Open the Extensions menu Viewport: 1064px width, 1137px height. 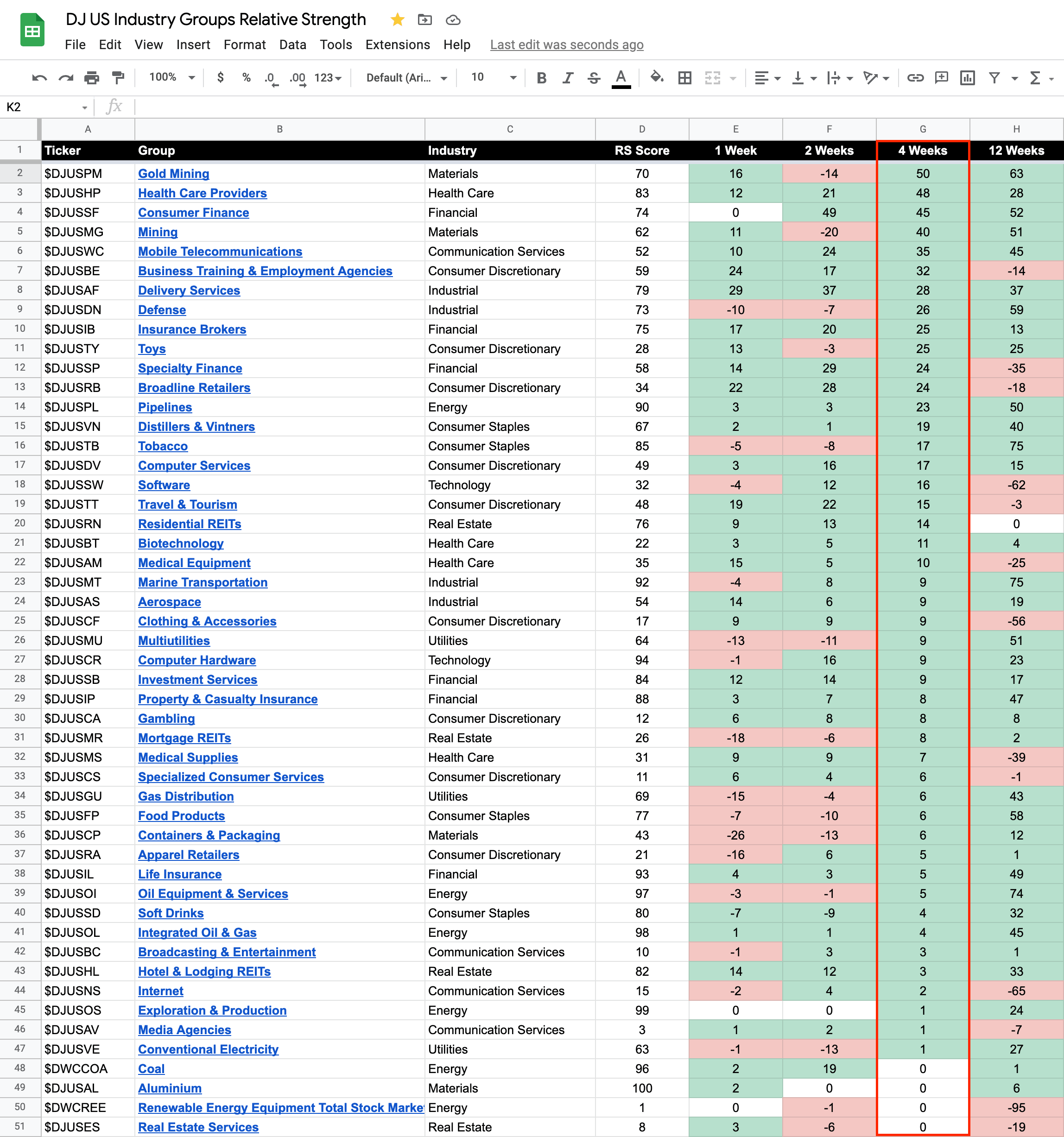click(x=397, y=44)
